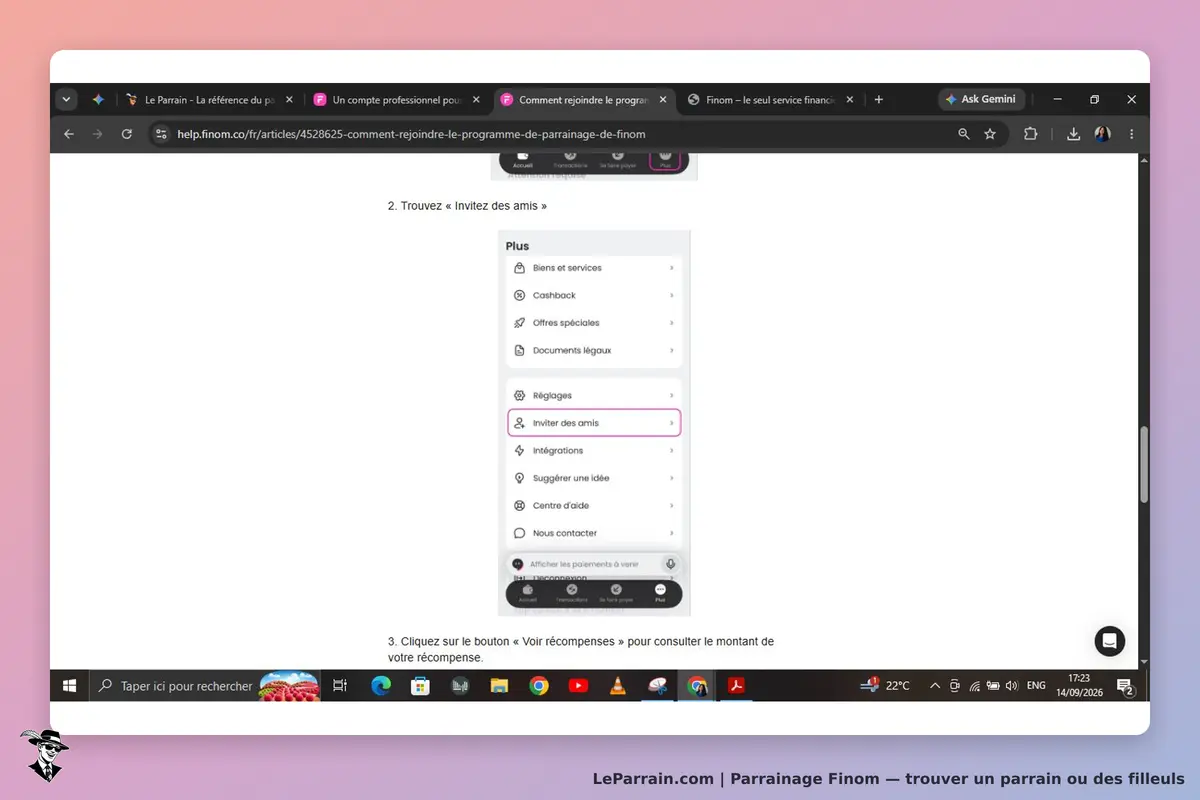Click 'Réglages' row in app screenshot

click(594, 396)
